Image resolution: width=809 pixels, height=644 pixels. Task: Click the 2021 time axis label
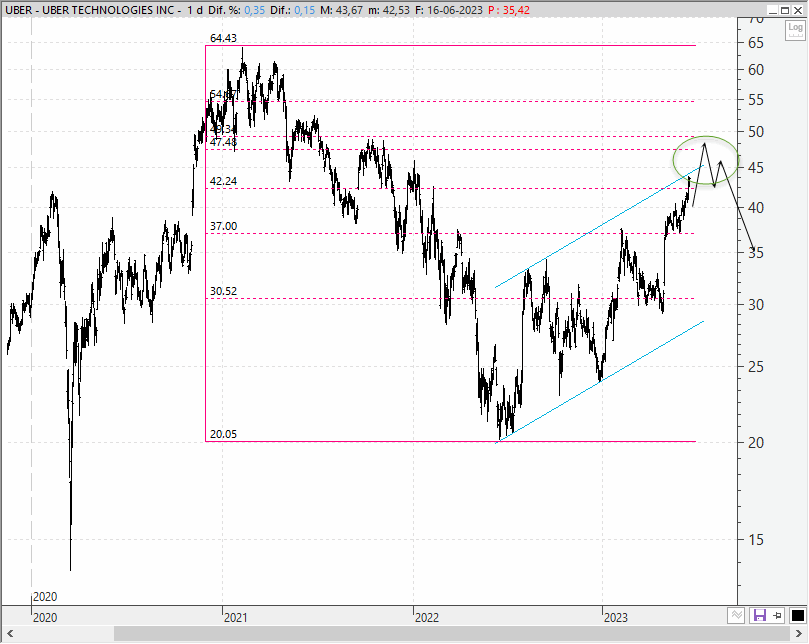[235, 617]
